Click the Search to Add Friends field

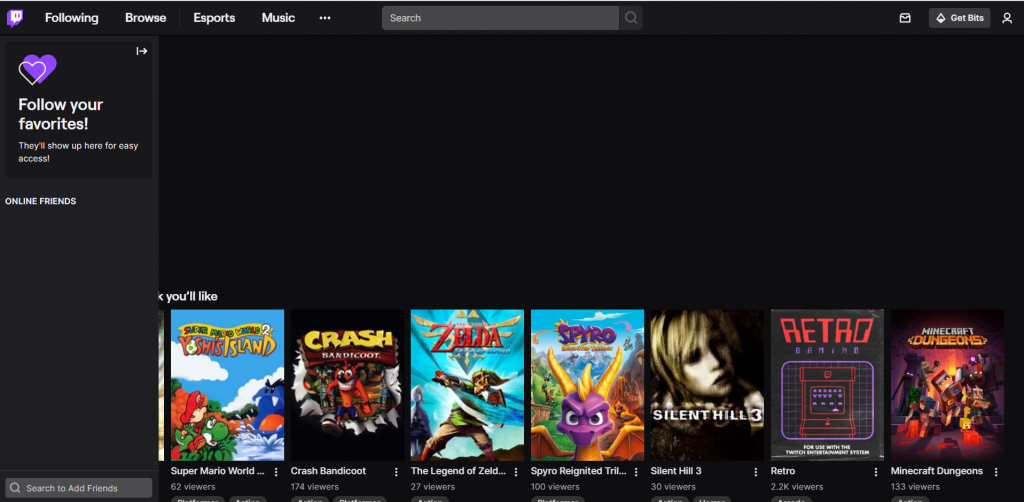point(78,488)
